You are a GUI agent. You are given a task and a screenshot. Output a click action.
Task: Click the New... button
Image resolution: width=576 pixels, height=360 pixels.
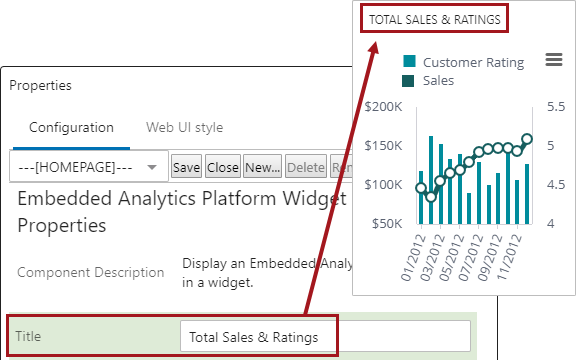click(262, 167)
